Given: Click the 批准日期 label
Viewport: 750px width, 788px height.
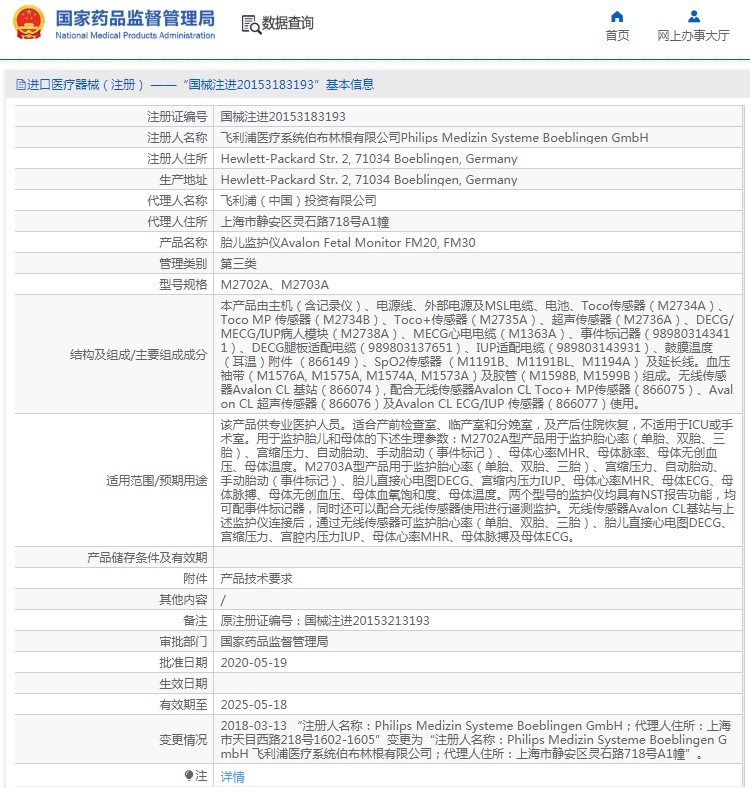Looking at the screenshot, I should click(183, 663).
